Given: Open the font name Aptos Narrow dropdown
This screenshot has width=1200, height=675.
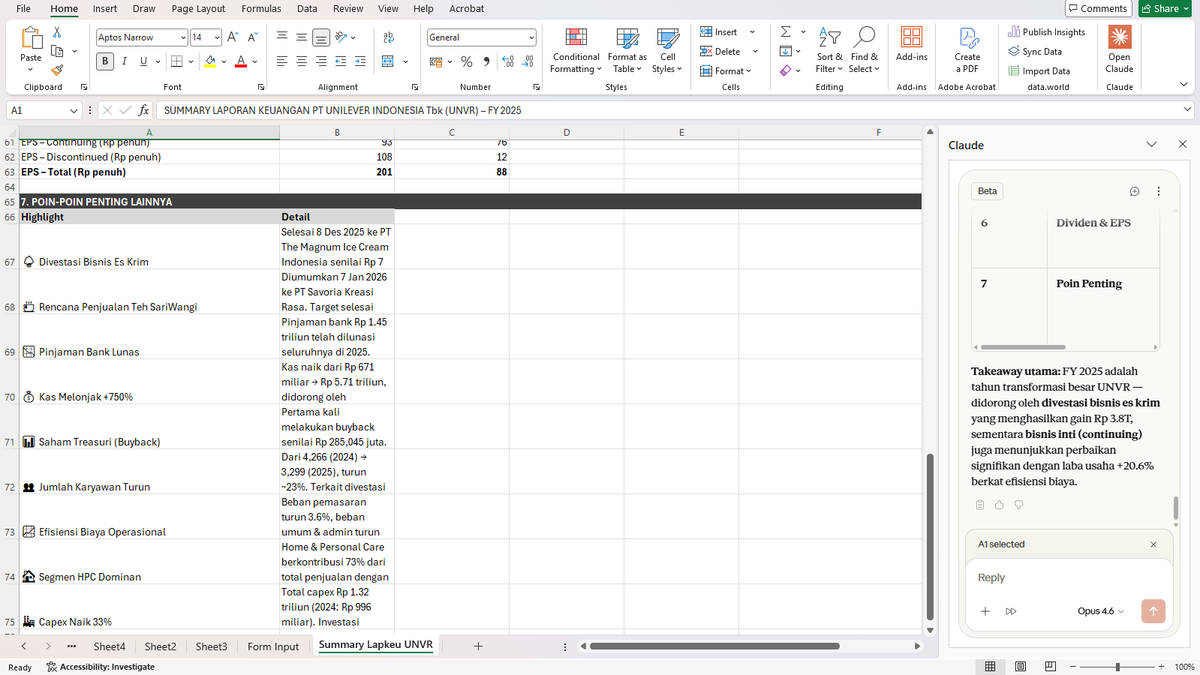Looking at the screenshot, I should [183, 37].
